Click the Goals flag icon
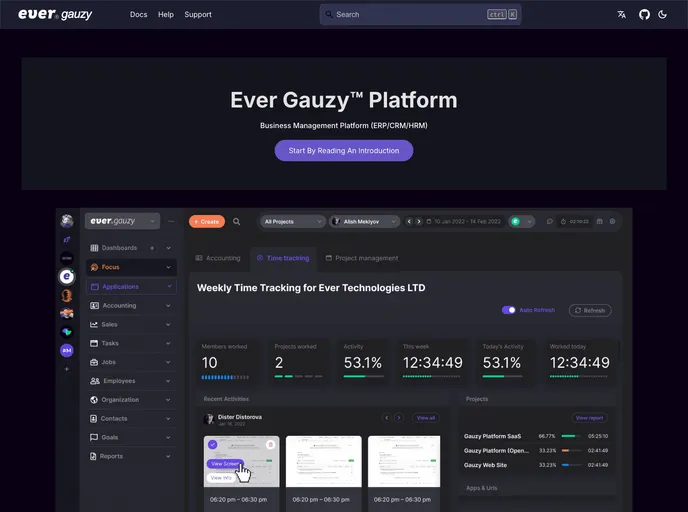 [x=94, y=437]
